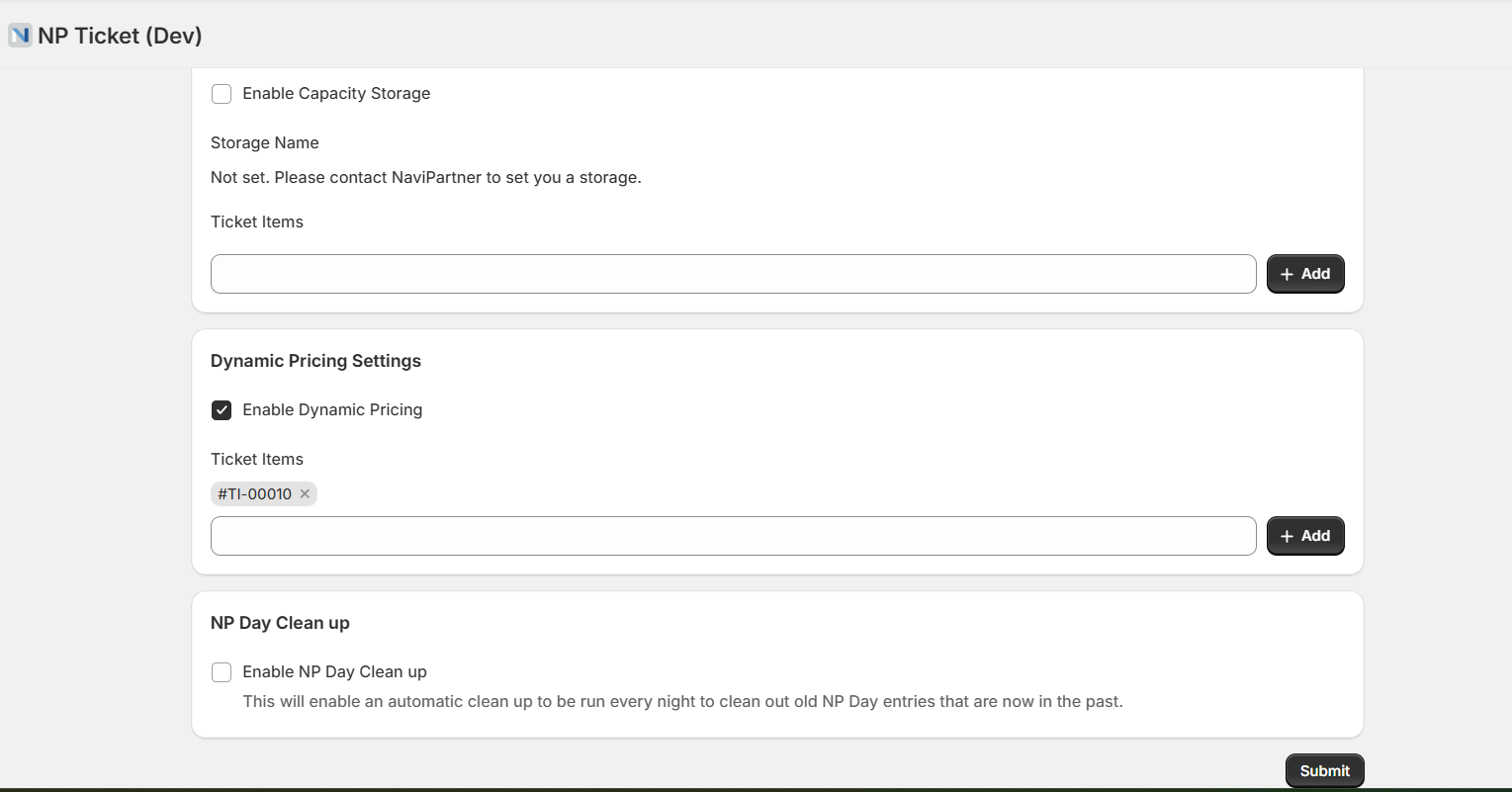Click the Dynamic Pricing Settings heading
Screen dimensions: 1512x792
(x=315, y=361)
